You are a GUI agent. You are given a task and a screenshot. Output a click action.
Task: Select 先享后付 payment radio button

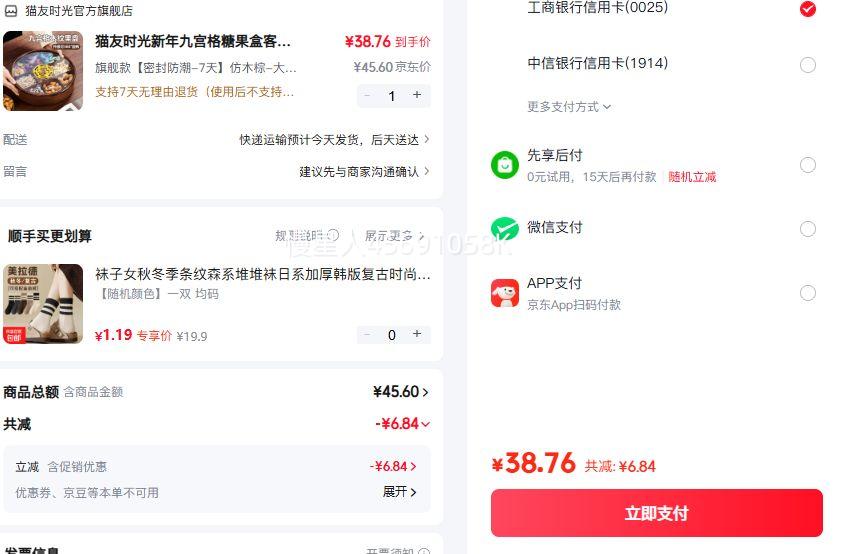(x=808, y=165)
